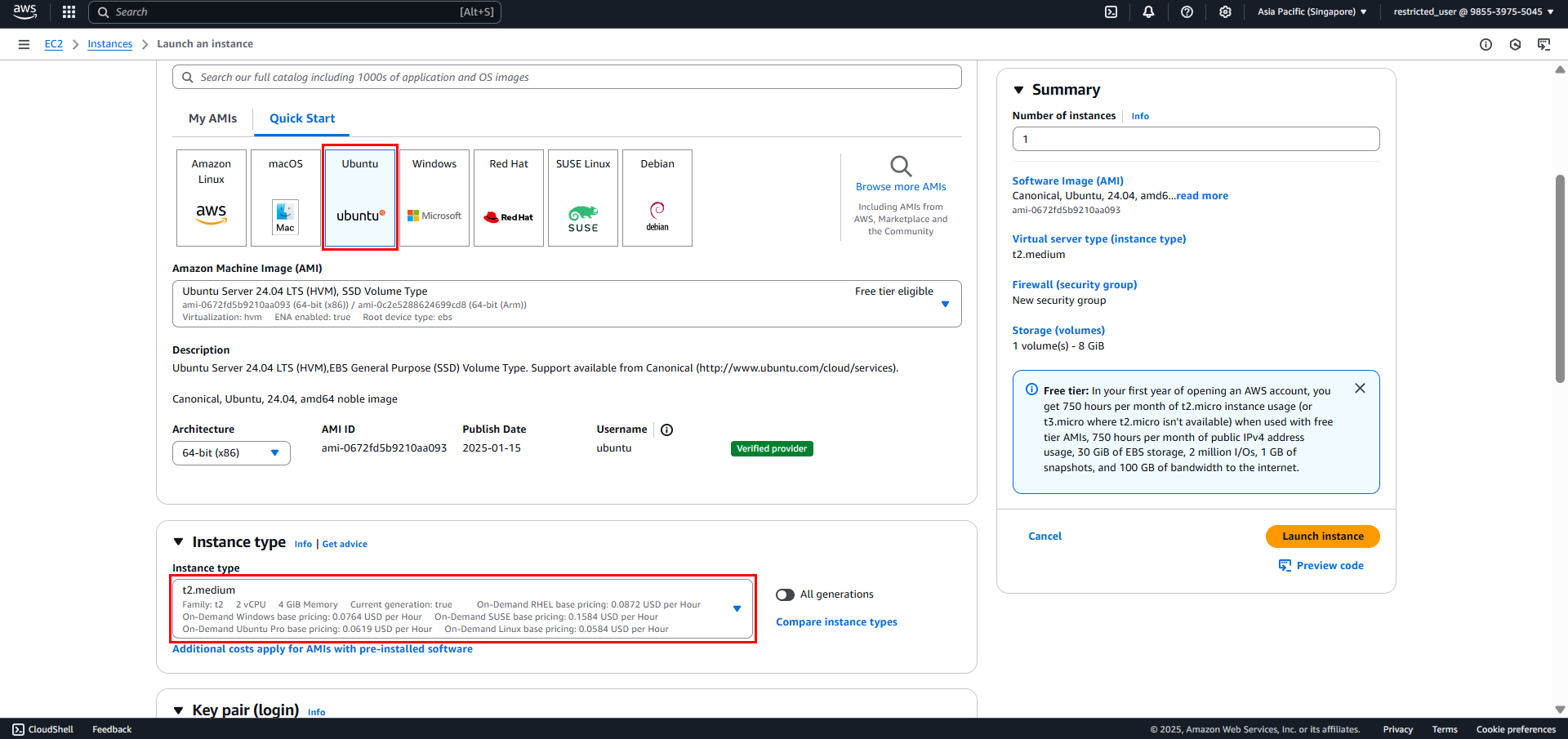This screenshot has height=739, width=1568.
Task: Open Additional costs apply for AMIs link
Action: pyautogui.click(x=323, y=649)
